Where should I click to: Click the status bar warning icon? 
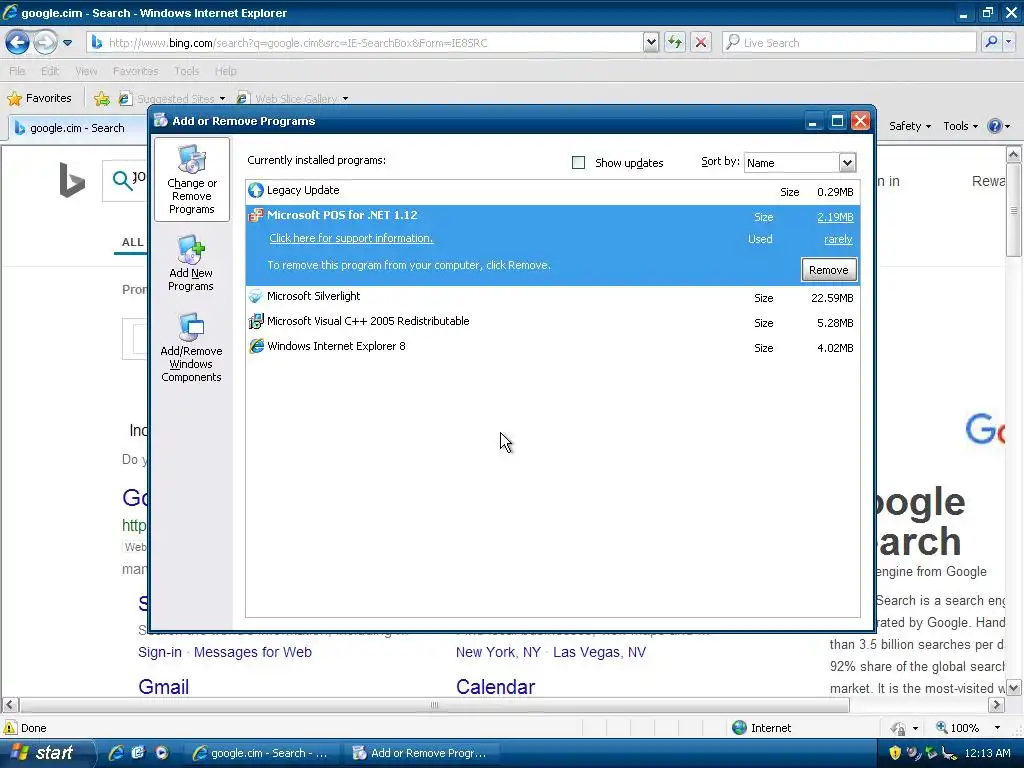[10, 728]
